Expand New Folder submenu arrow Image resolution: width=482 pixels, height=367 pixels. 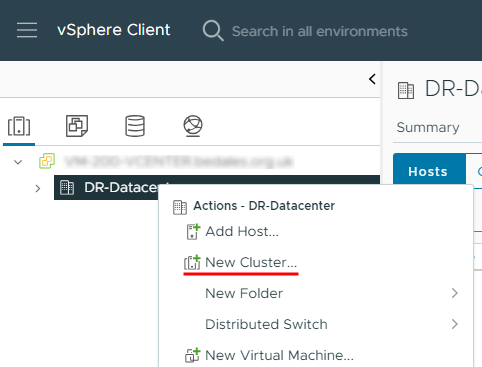(x=455, y=293)
